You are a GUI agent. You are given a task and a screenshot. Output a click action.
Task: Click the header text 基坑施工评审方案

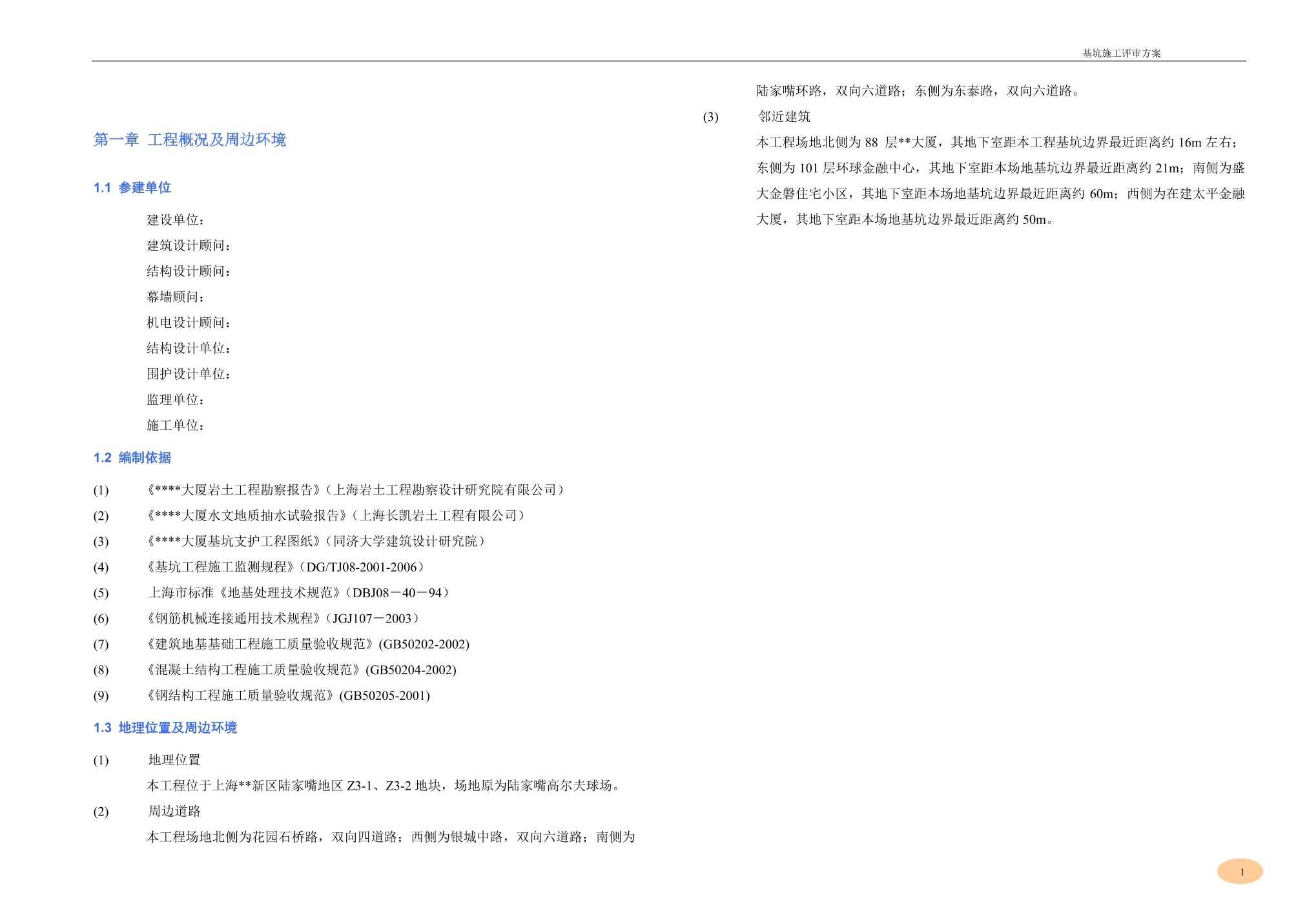pos(1121,54)
